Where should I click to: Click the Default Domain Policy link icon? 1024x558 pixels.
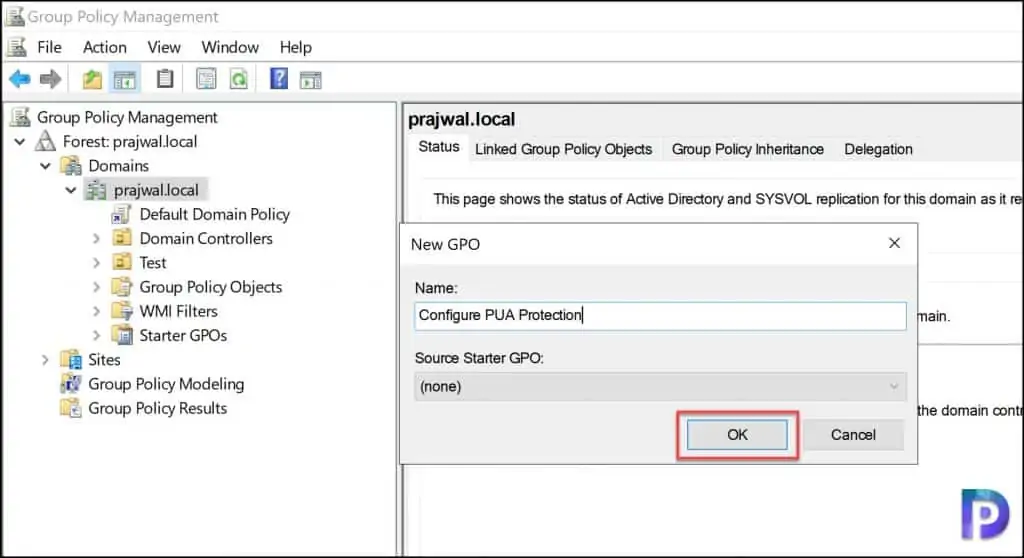coord(121,214)
